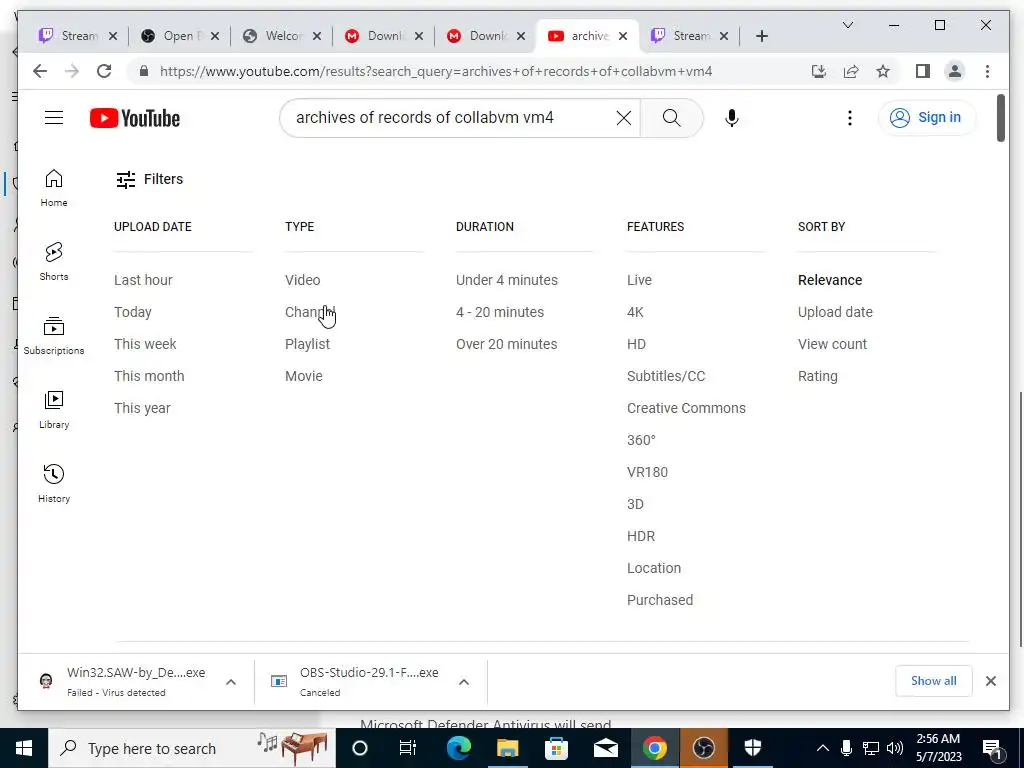Click the magnifier search button
Image resolution: width=1024 pixels, height=768 pixels.
pos(671,118)
